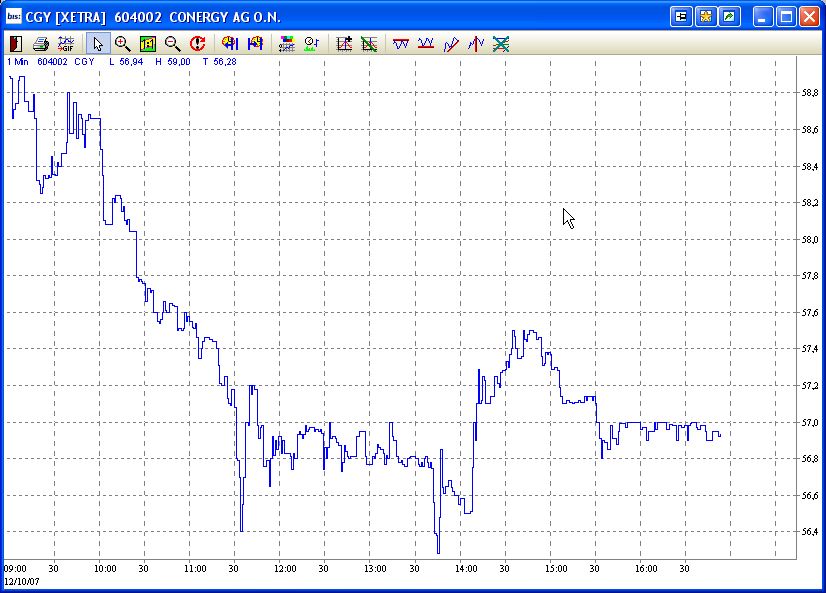Screen dimensions: 826x593
Task: Export the chart as GIF
Action: point(66,43)
